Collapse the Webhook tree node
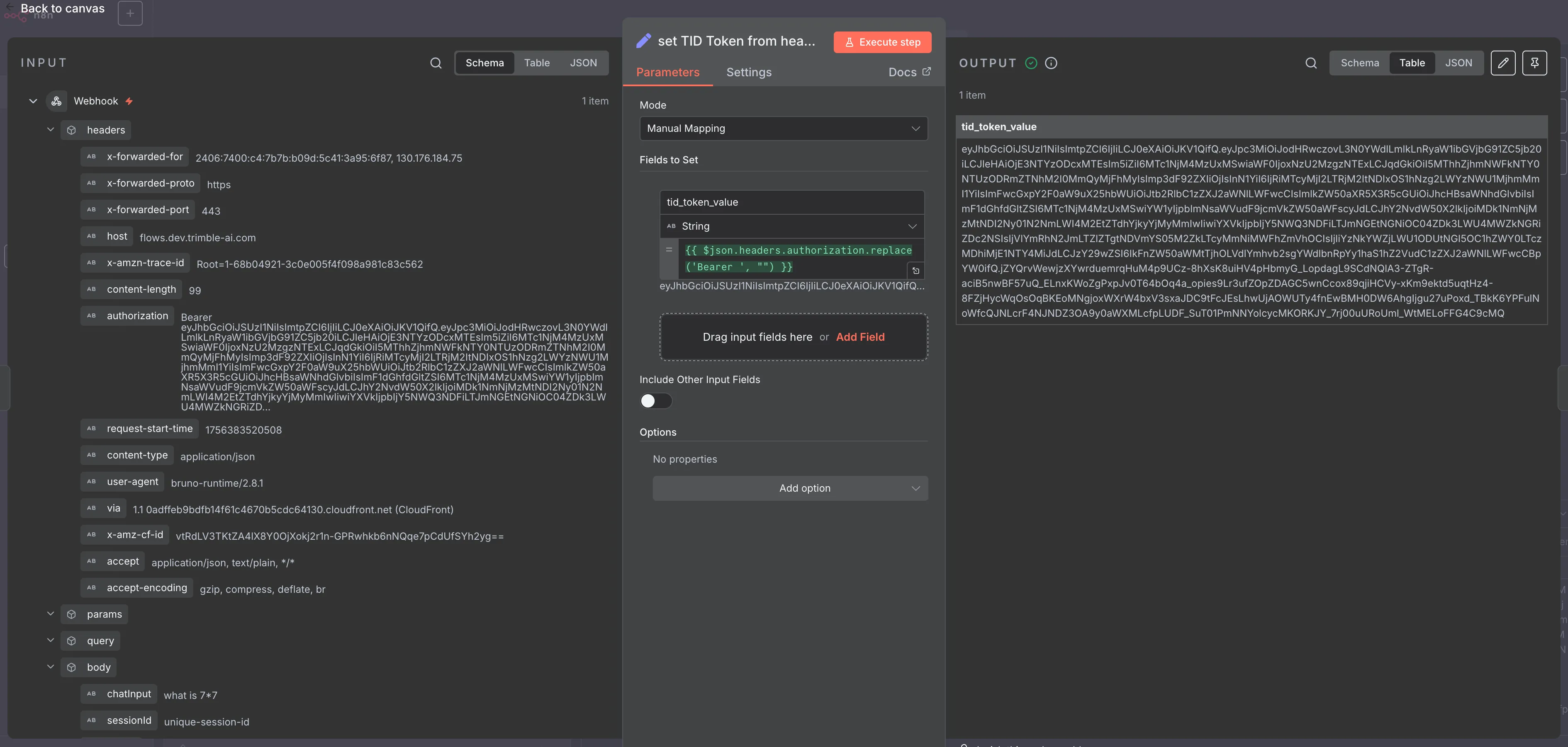Screen dimensions: 1568x747 [33, 101]
